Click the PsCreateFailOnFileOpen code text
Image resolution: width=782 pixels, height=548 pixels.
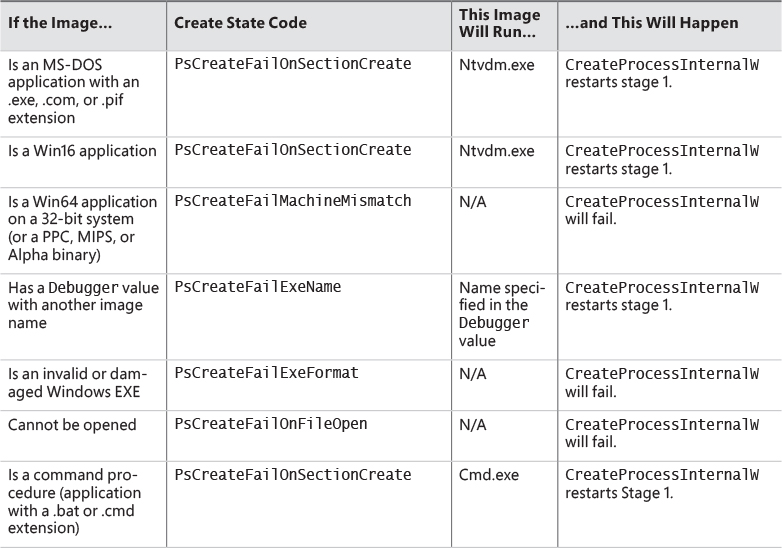(x=271, y=424)
